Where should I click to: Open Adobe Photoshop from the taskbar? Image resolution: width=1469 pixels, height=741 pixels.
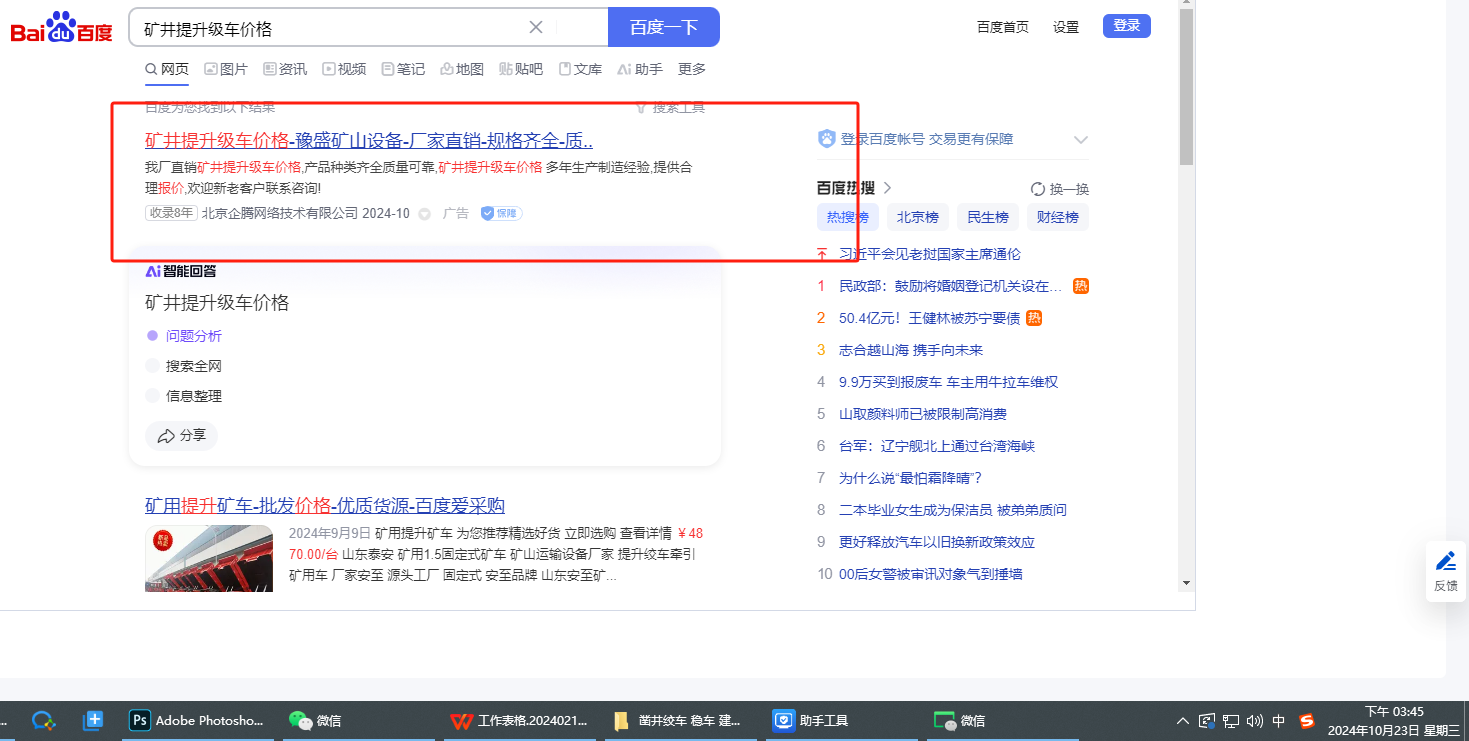click(199, 720)
